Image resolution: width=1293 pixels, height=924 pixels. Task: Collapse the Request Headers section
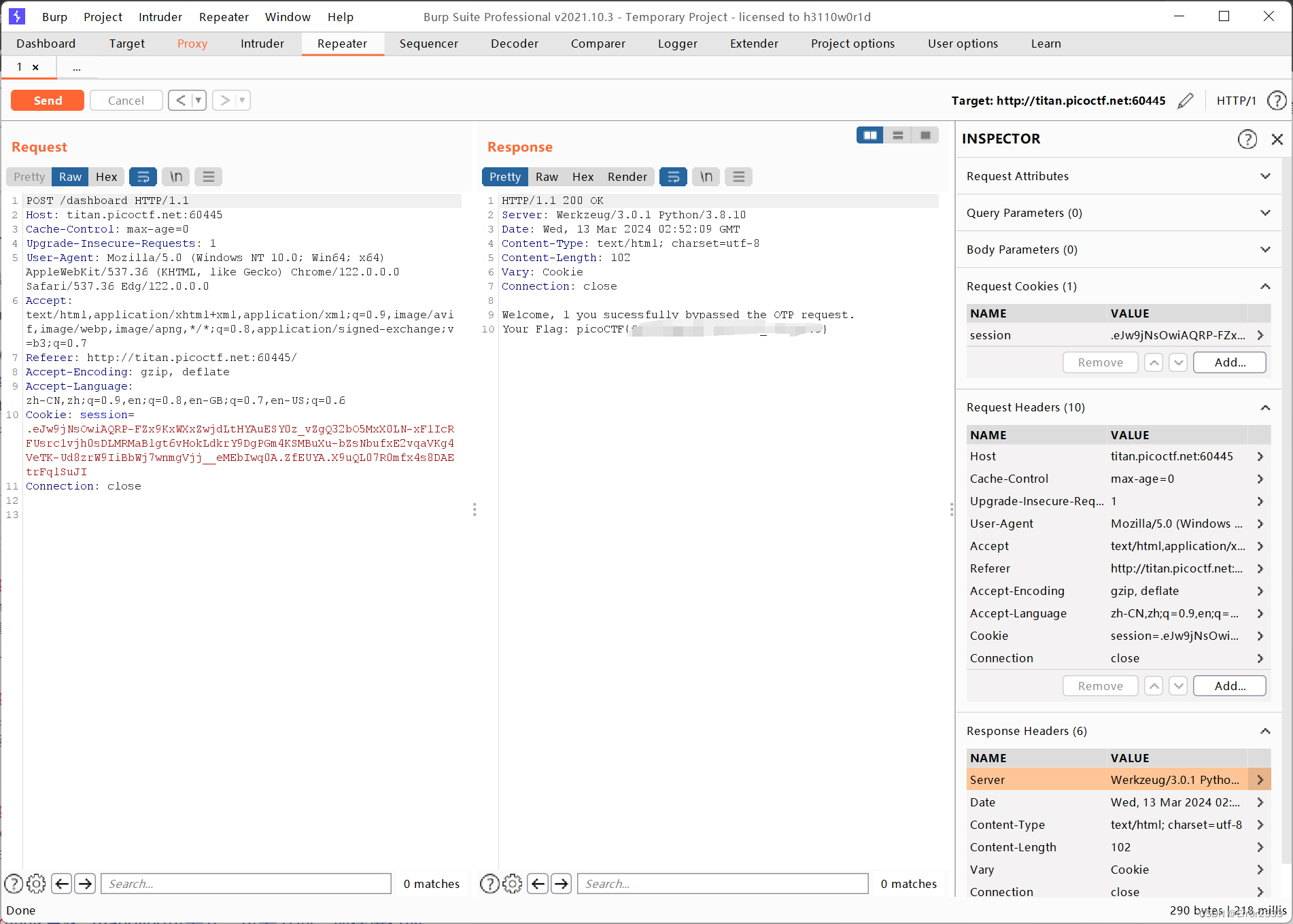point(1265,407)
